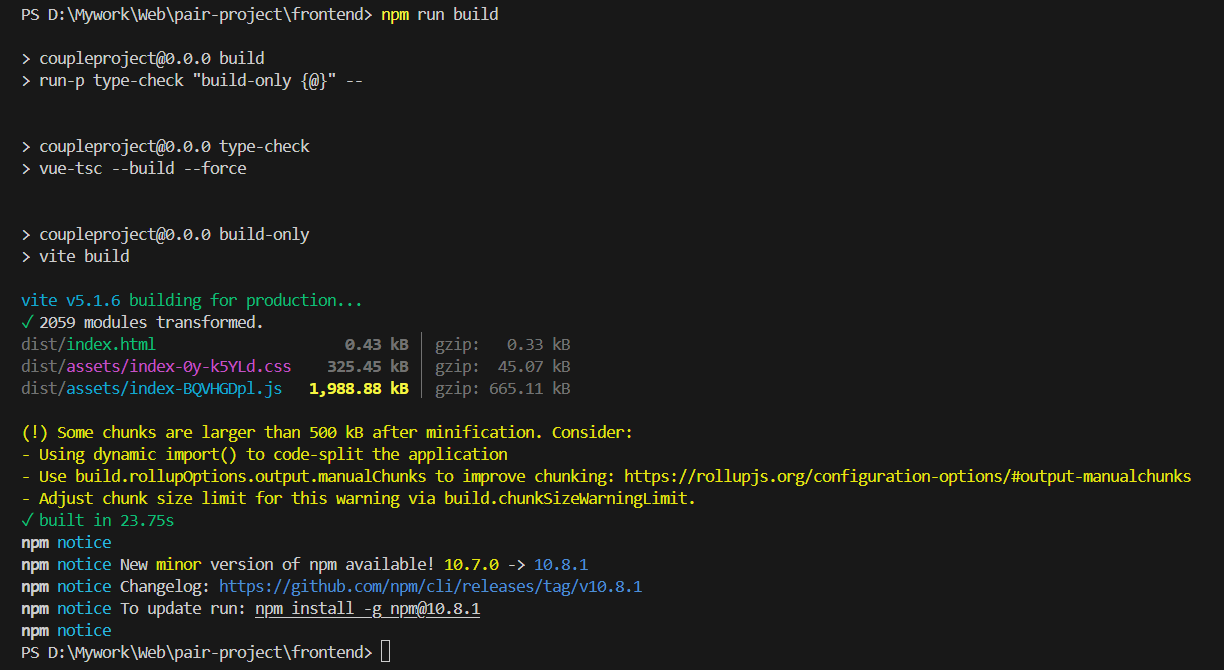The width and height of the screenshot is (1224, 670).
Task: Click the (!) warning marker for chunk sizes
Action: [35, 432]
